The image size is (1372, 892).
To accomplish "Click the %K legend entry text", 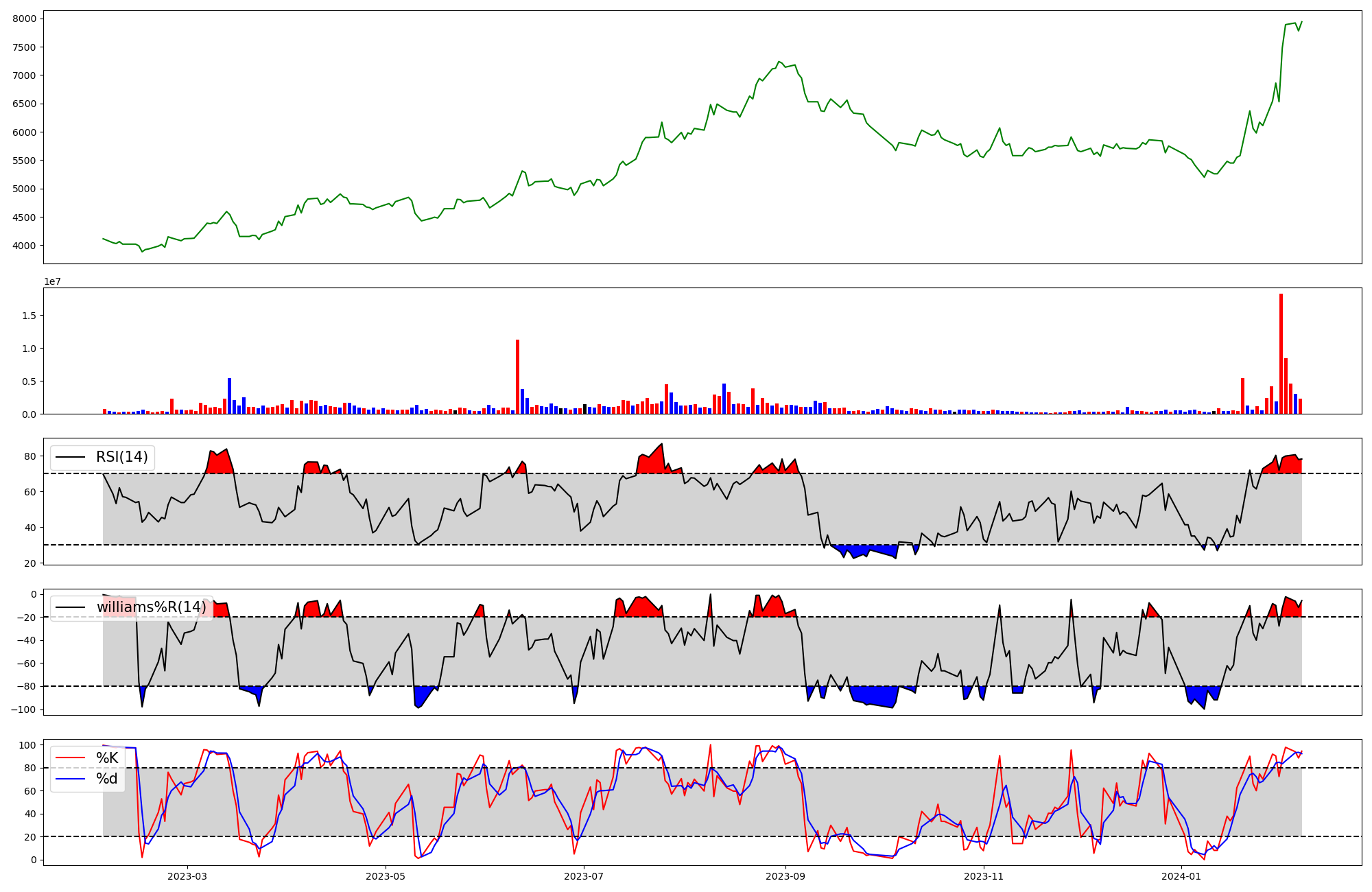I will pos(106,758).
